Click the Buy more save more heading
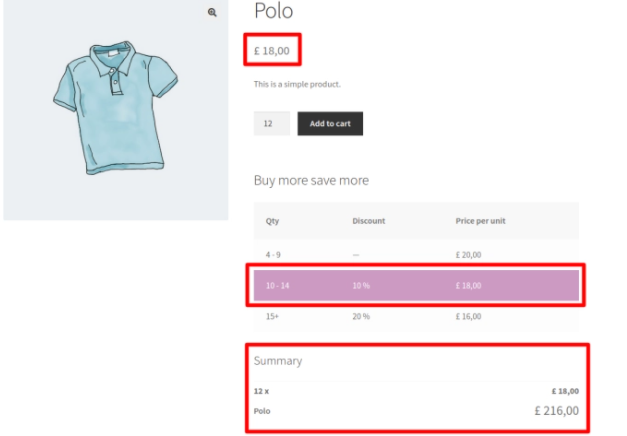Viewport: 627px width, 436px height. 311,180
